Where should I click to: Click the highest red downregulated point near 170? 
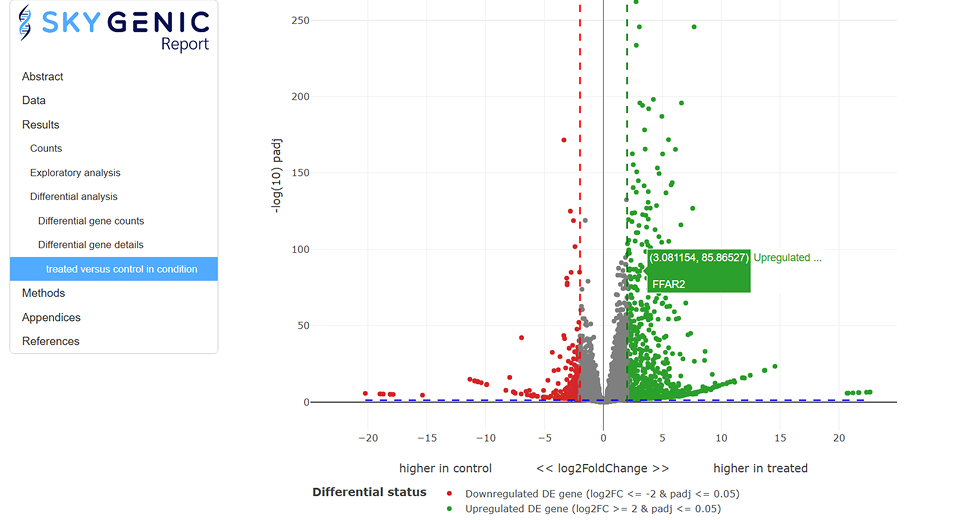coord(564,140)
